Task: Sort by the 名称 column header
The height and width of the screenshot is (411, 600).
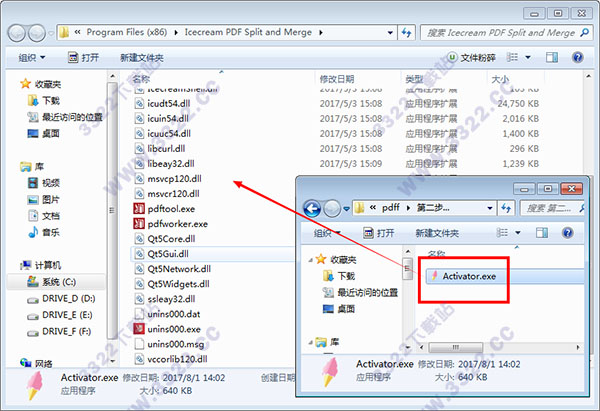Action: [141, 79]
